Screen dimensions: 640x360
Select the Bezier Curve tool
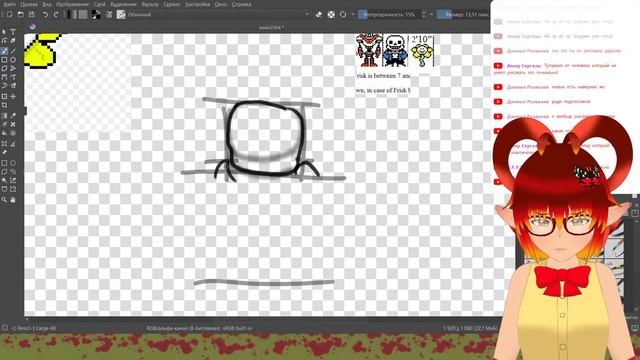coord(4,77)
